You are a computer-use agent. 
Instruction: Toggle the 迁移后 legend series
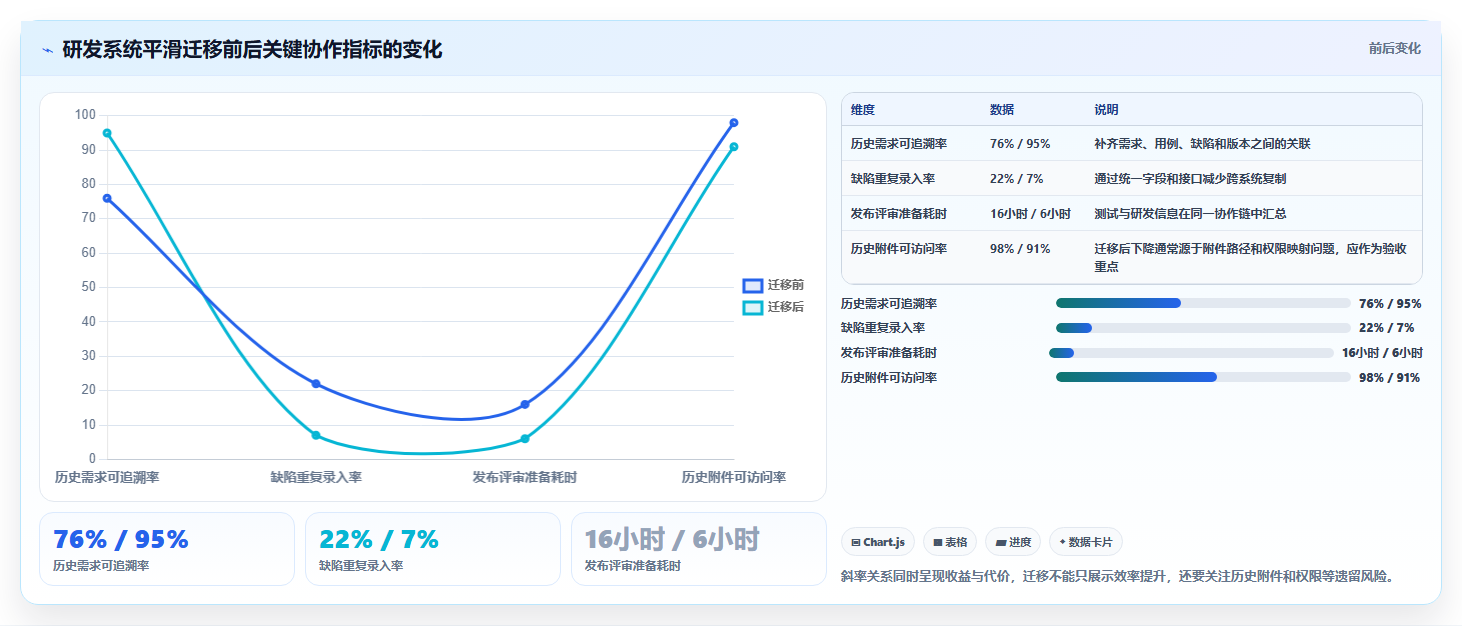[x=773, y=307]
